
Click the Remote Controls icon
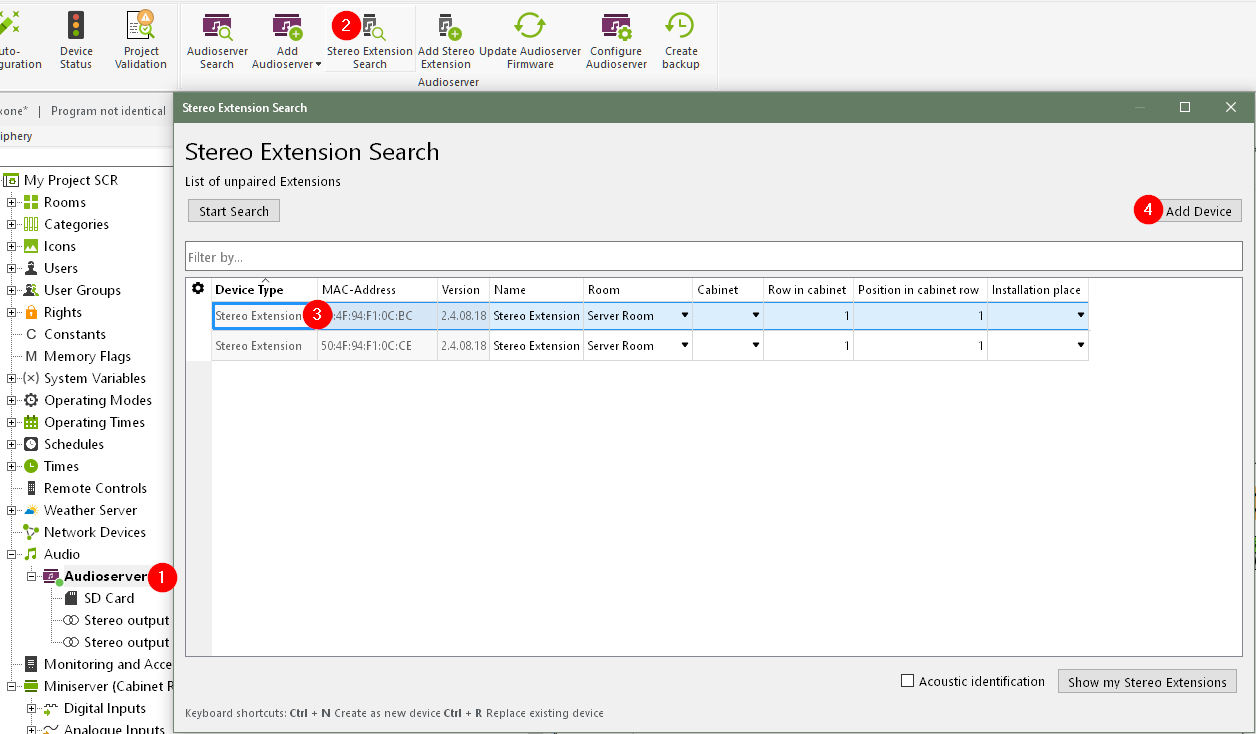(x=31, y=488)
